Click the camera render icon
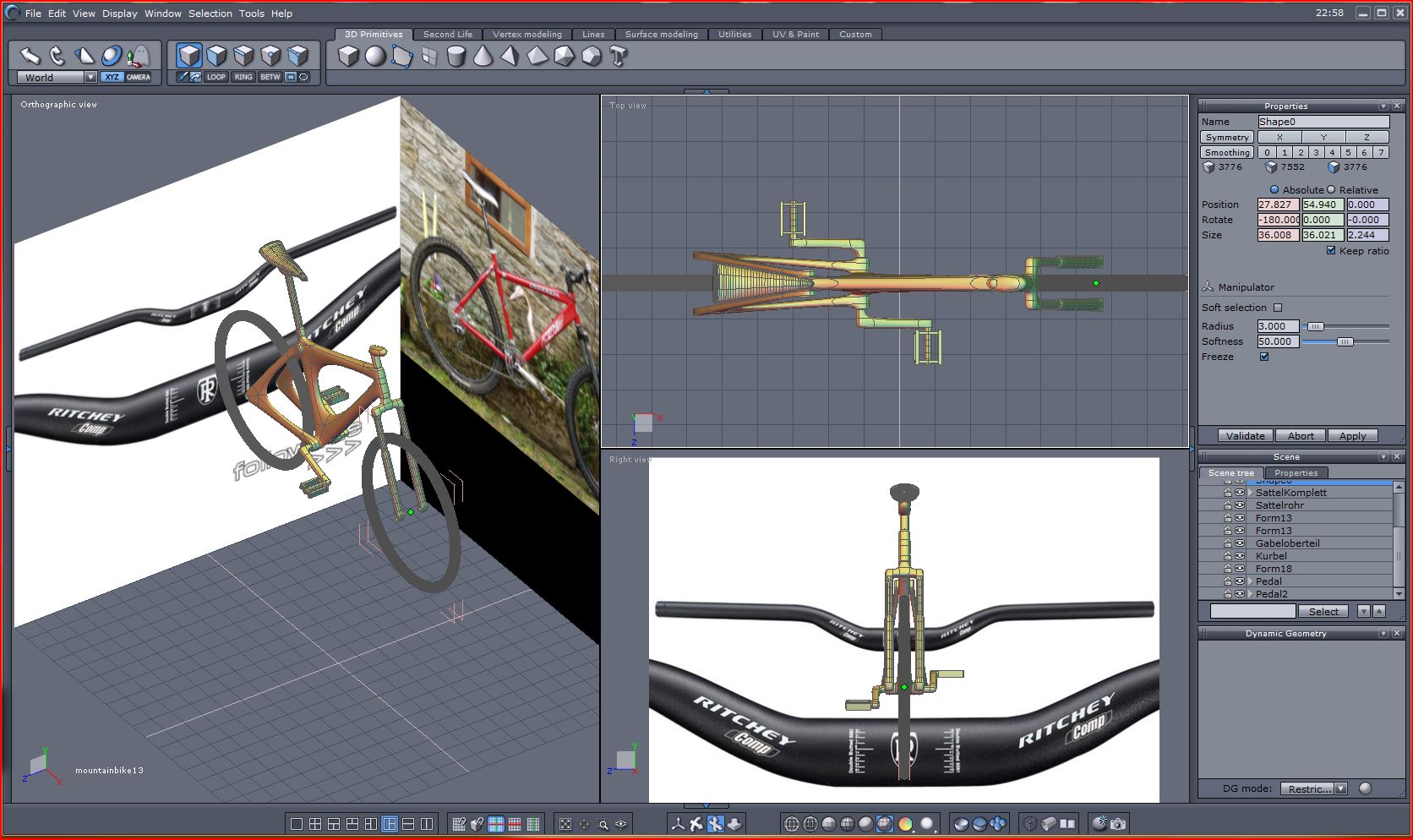Screen dimensions: 1413x840 [x=1118, y=823]
